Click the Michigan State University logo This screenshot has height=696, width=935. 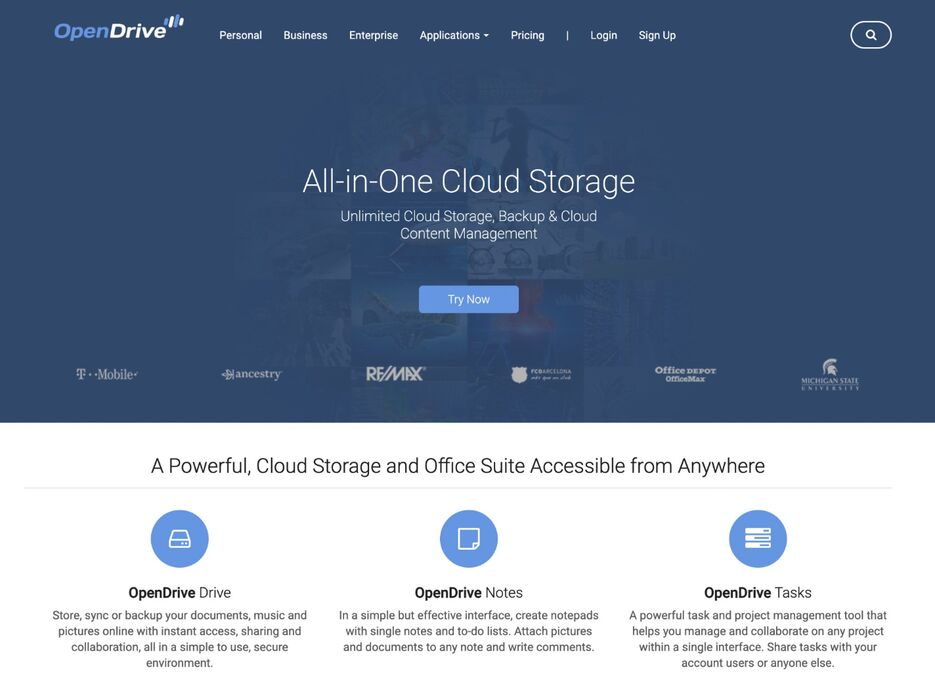(x=829, y=375)
